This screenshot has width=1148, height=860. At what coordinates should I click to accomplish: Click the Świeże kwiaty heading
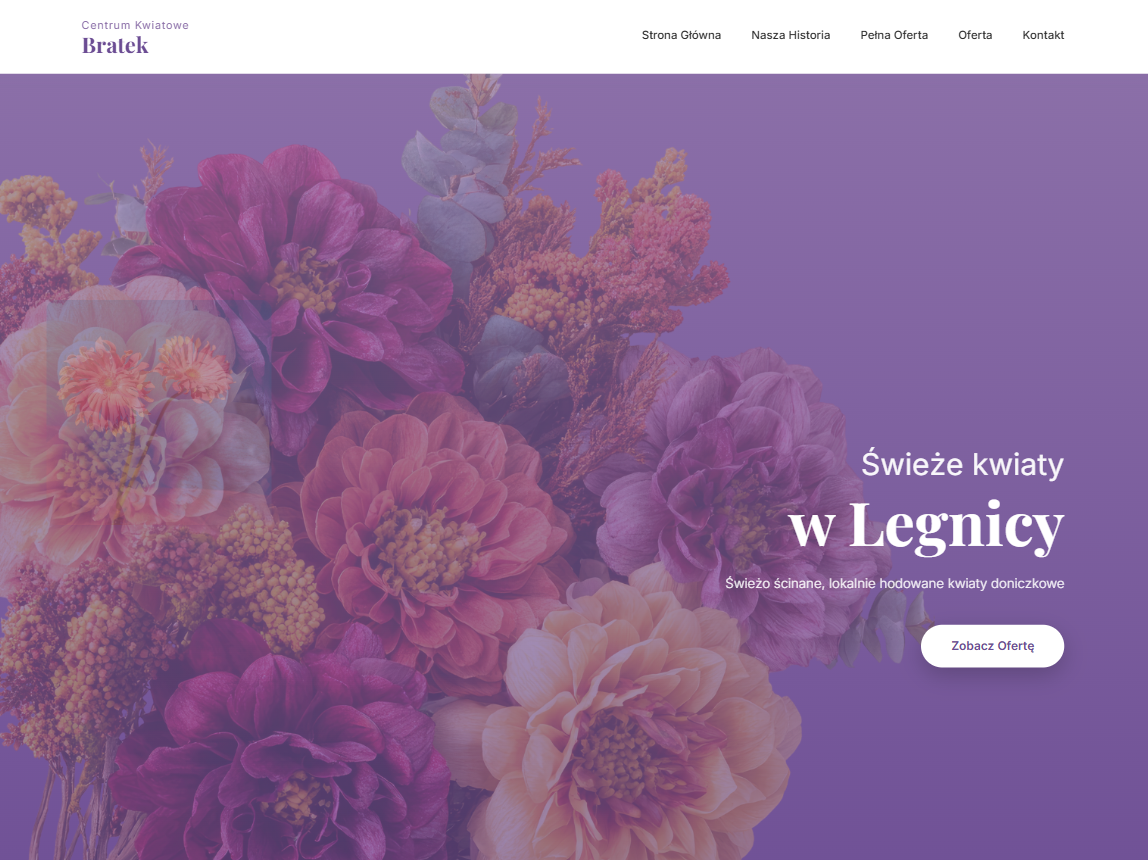click(x=962, y=464)
